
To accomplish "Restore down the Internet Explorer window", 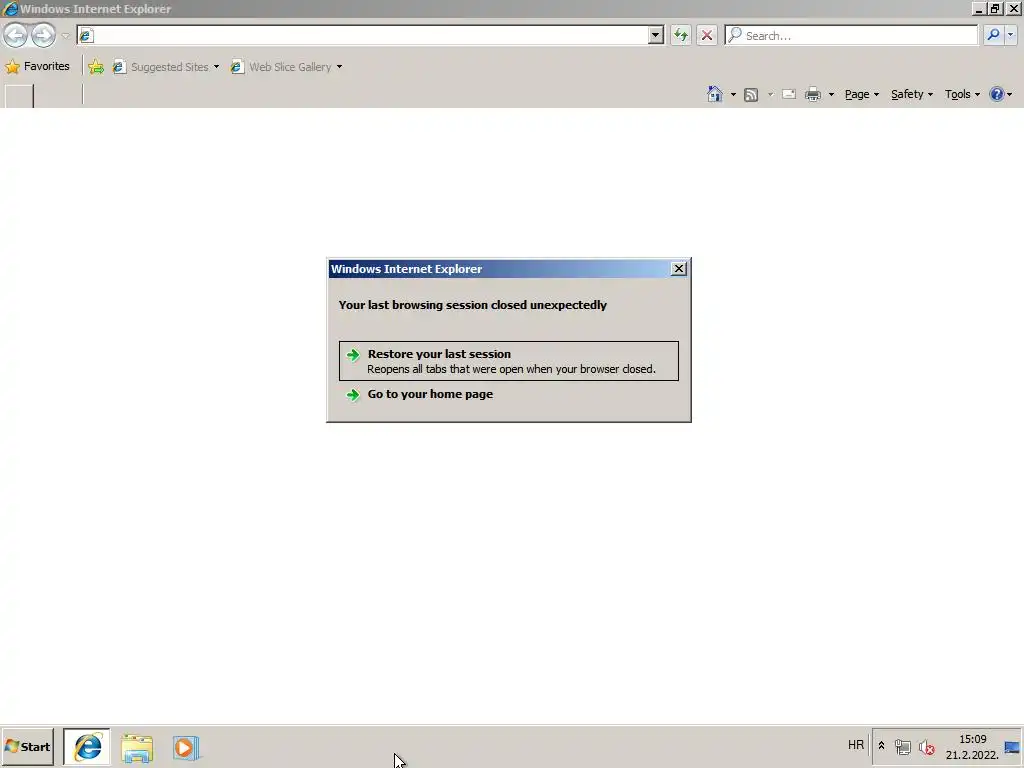I will [x=995, y=8].
